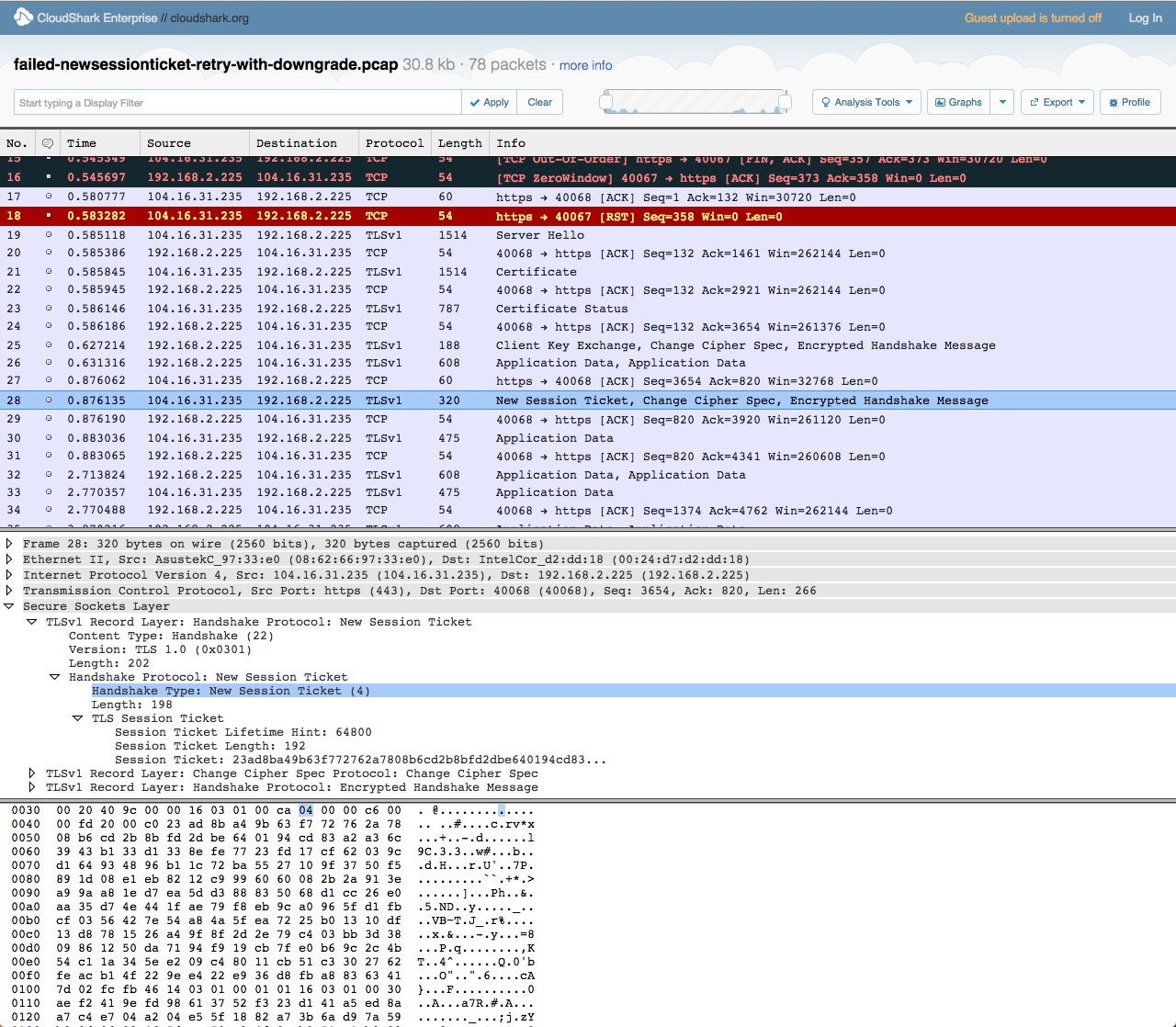Click the right handle of packet range slider
Screen dimensions: 1176x1027
point(785,102)
